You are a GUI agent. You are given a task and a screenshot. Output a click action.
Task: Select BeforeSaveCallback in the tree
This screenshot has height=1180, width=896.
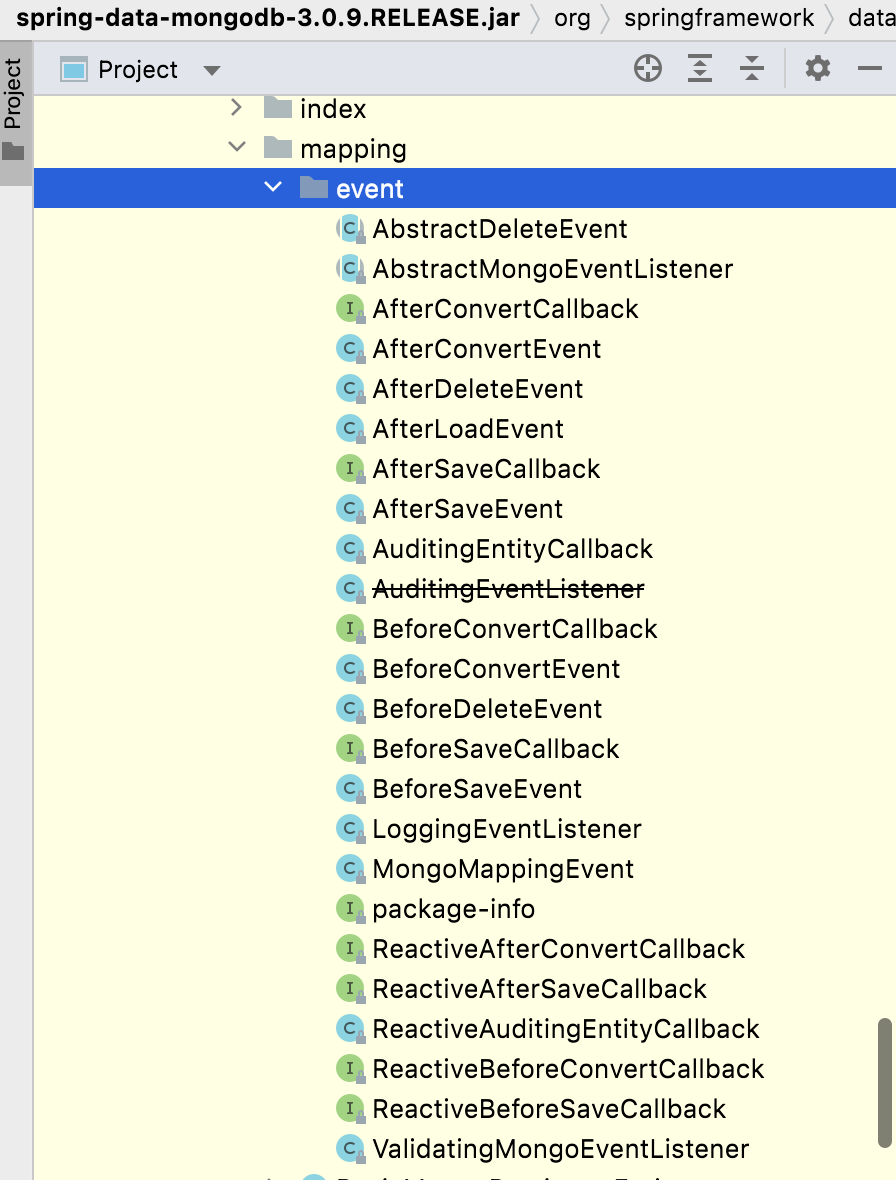(x=496, y=748)
